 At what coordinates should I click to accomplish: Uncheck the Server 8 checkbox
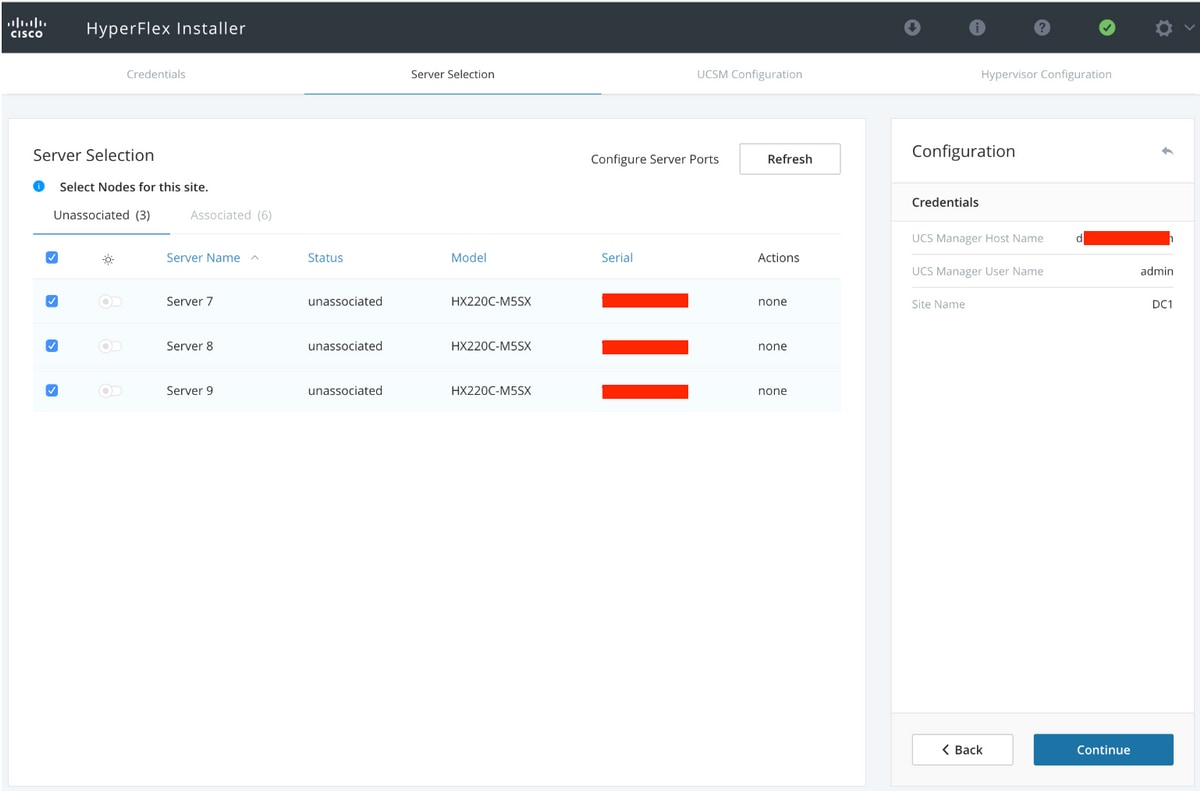pyautogui.click(x=52, y=346)
